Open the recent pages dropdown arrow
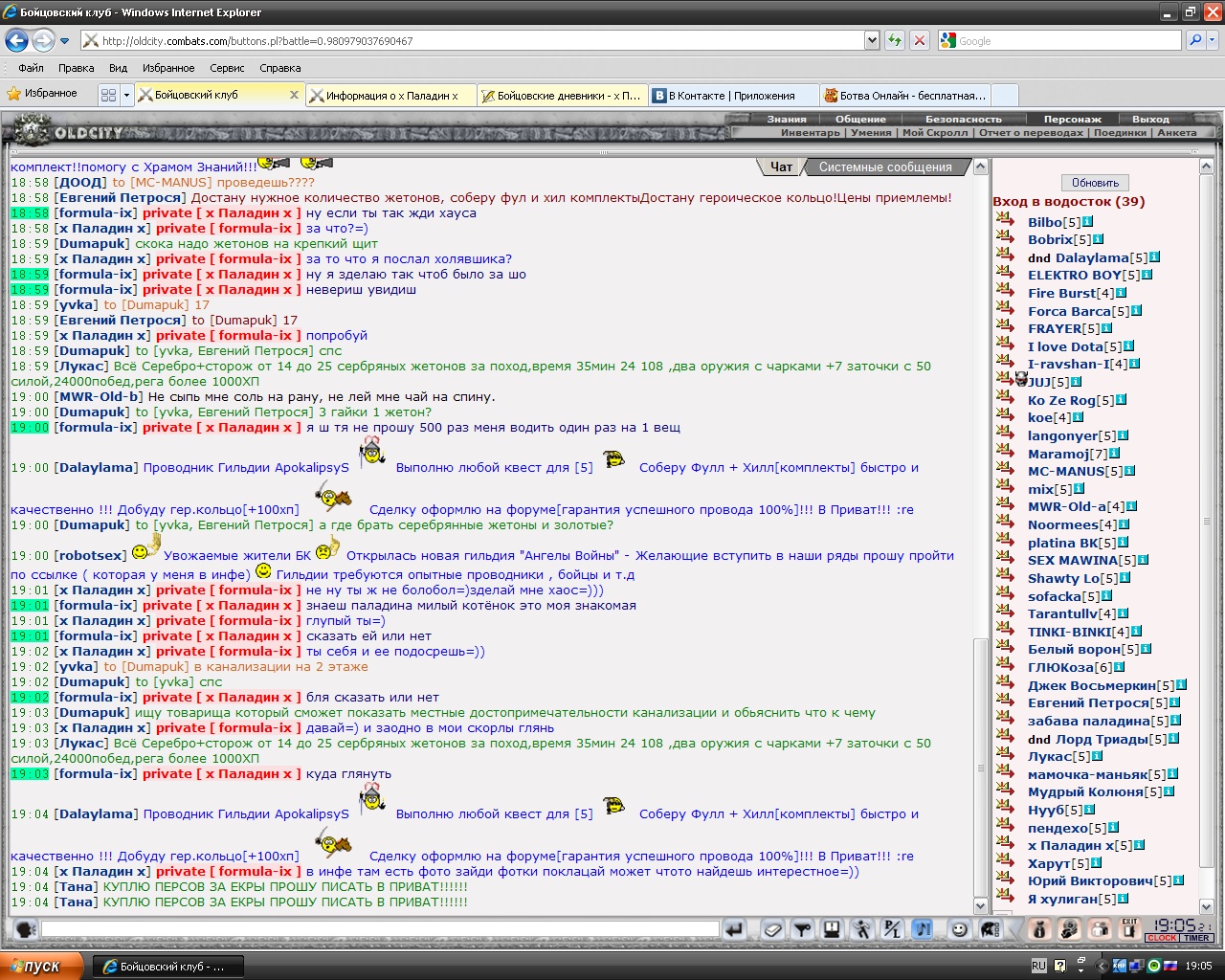Image resolution: width=1225 pixels, height=980 pixels. pos(64,41)
